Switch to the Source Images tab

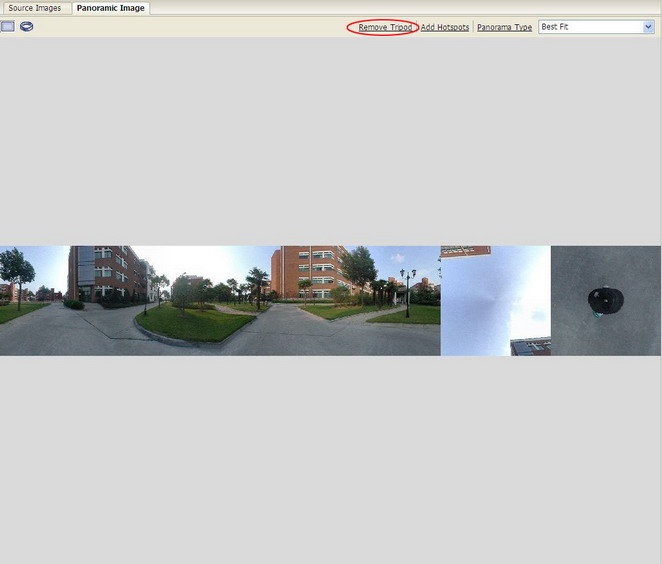point(35,8)
